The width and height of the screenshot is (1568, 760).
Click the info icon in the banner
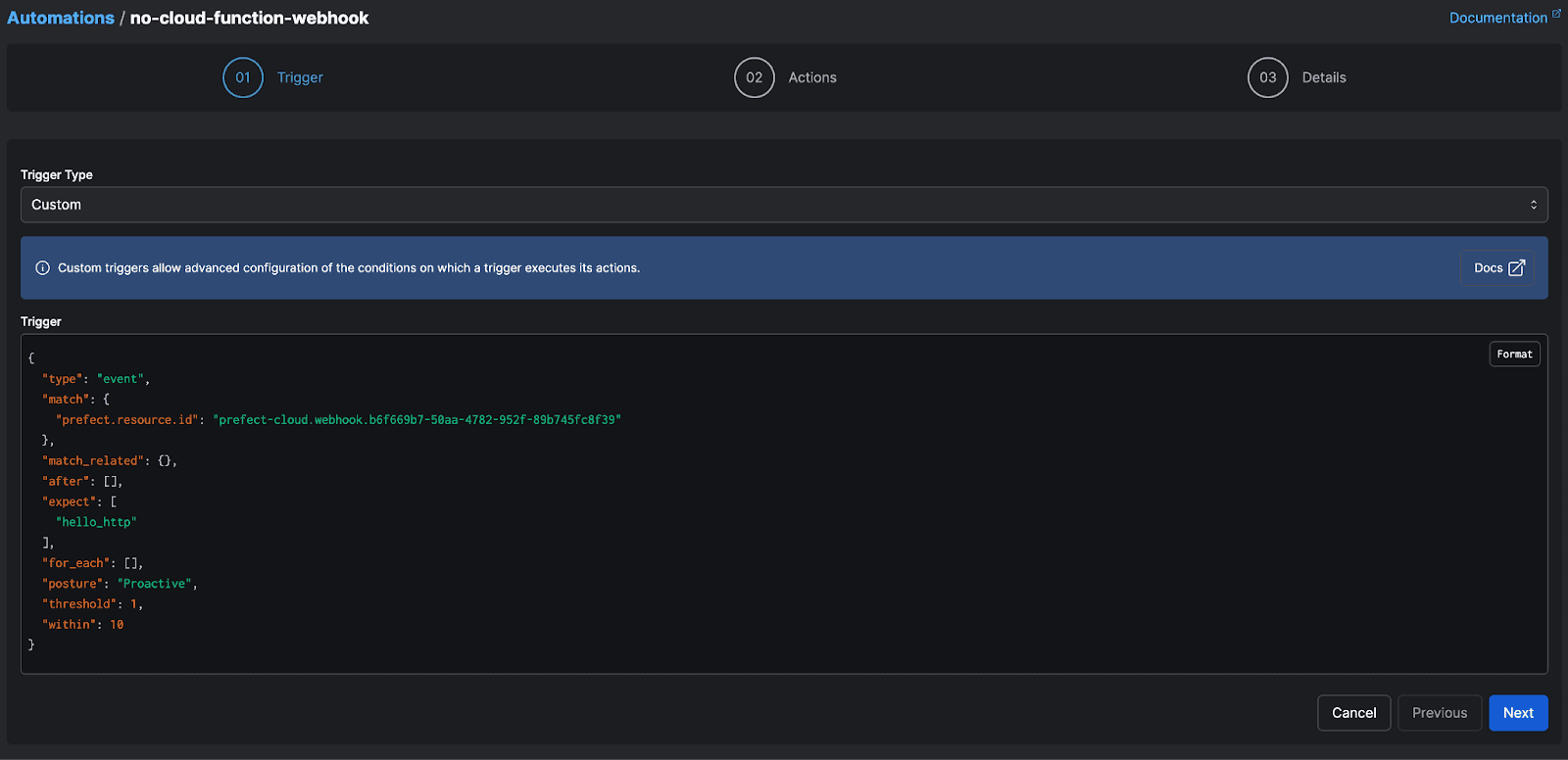click(x=42, y=268)
